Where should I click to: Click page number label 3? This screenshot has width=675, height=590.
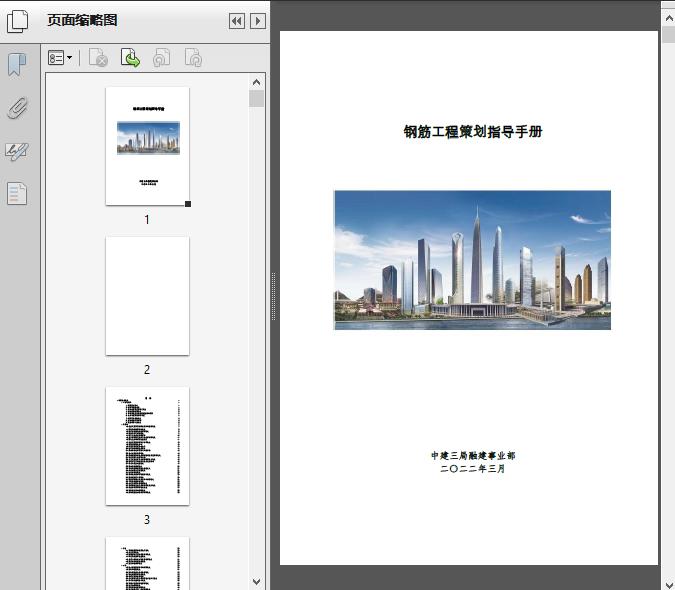point(147,519)
